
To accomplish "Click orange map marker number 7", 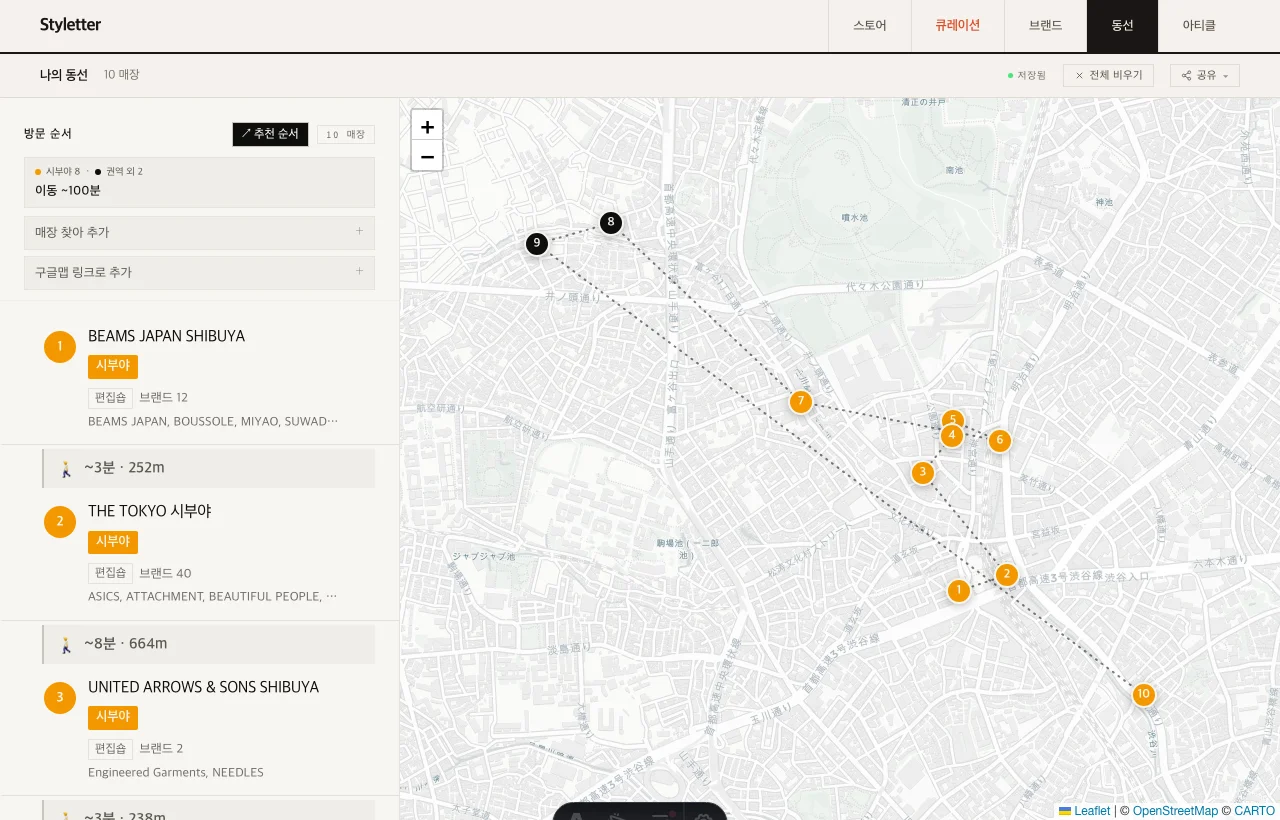I will tap(800, 401).
